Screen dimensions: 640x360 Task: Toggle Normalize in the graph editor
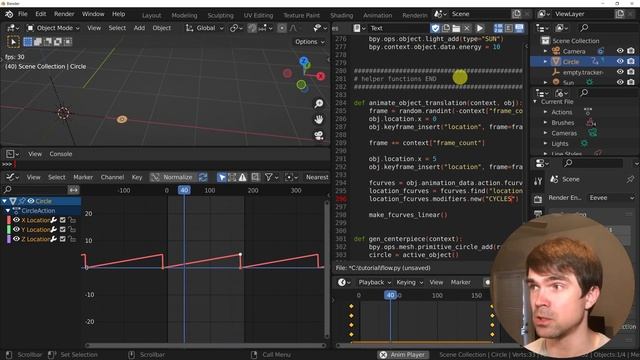173,177
